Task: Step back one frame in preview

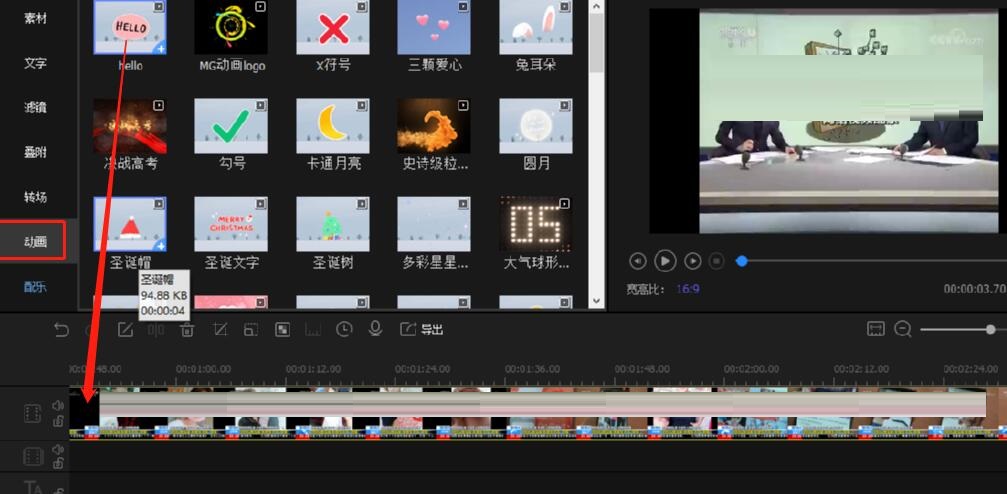Action: tap(637, 261)
